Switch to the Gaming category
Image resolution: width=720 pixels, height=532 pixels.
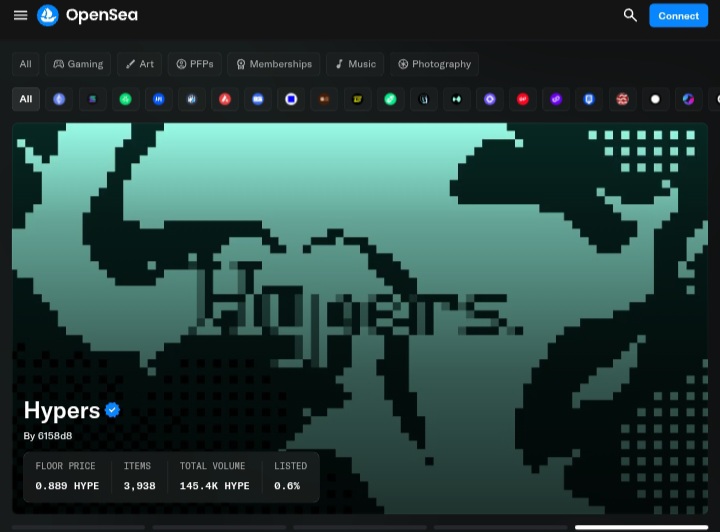78,64
